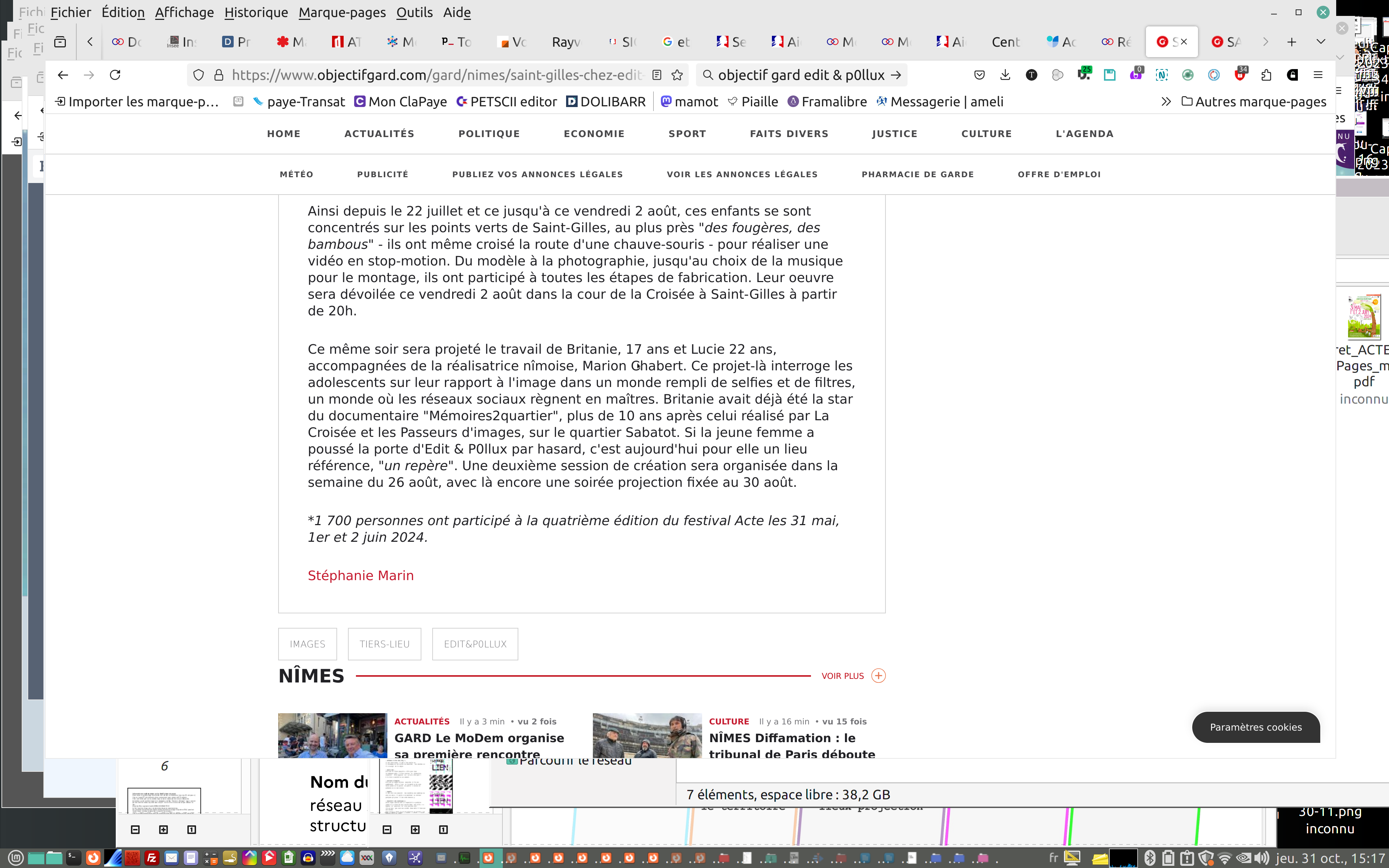Reload the current page
Viewport: 1389px width, 868px height.
115,75
